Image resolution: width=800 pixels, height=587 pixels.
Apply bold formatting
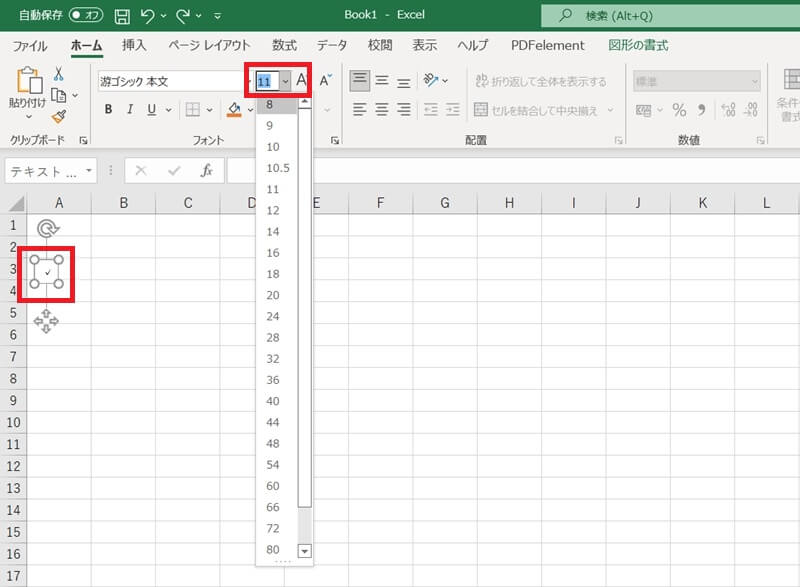(109, 108)
